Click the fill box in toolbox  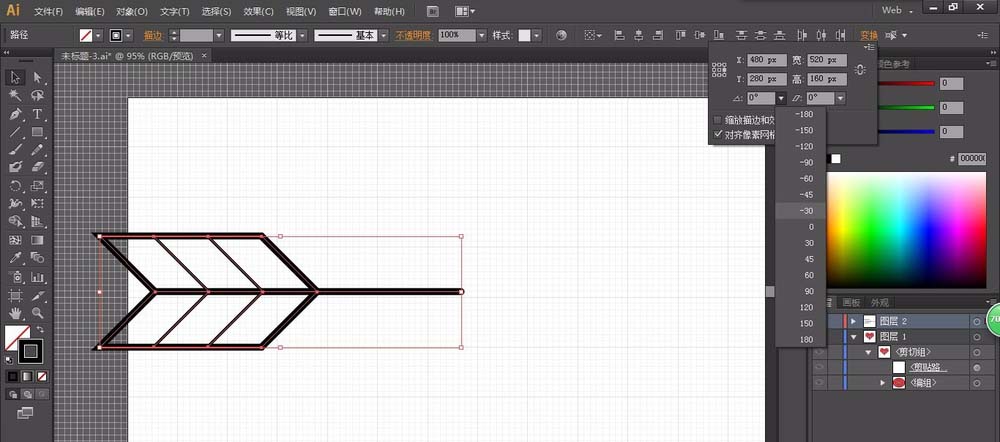point(15,337)
